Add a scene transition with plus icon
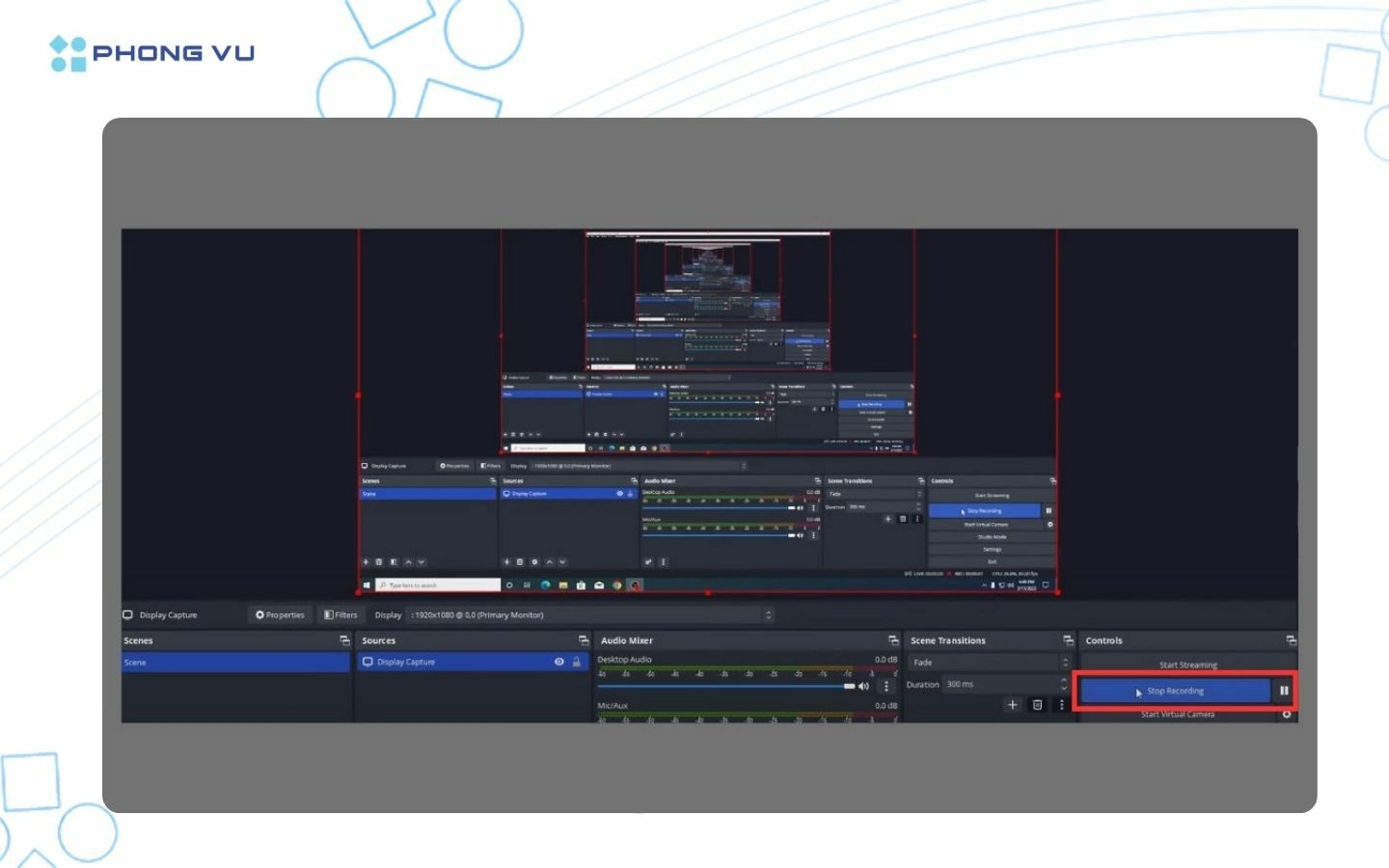The height and width of the screenshot is (868, 1389). (x=1013, y=705)
